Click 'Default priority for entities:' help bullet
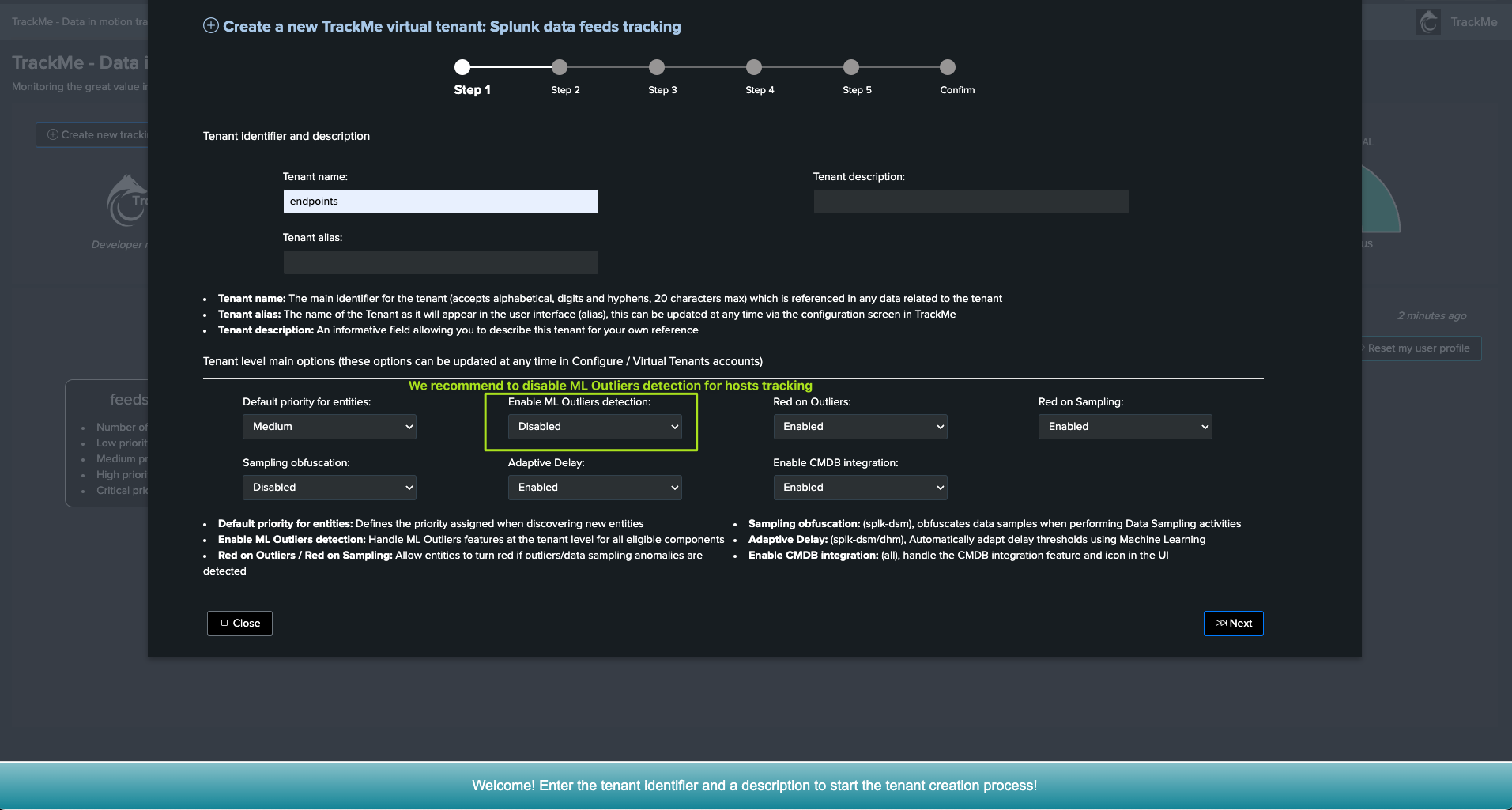This screenshot has width=1512, height=810. click(431, 524)
